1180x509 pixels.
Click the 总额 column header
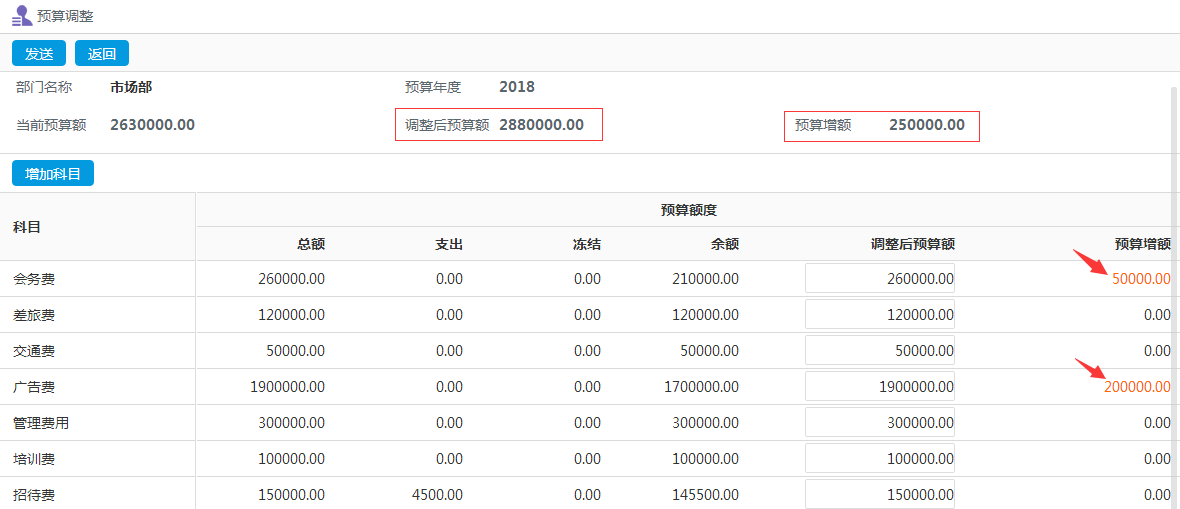(x=310, y=244)
